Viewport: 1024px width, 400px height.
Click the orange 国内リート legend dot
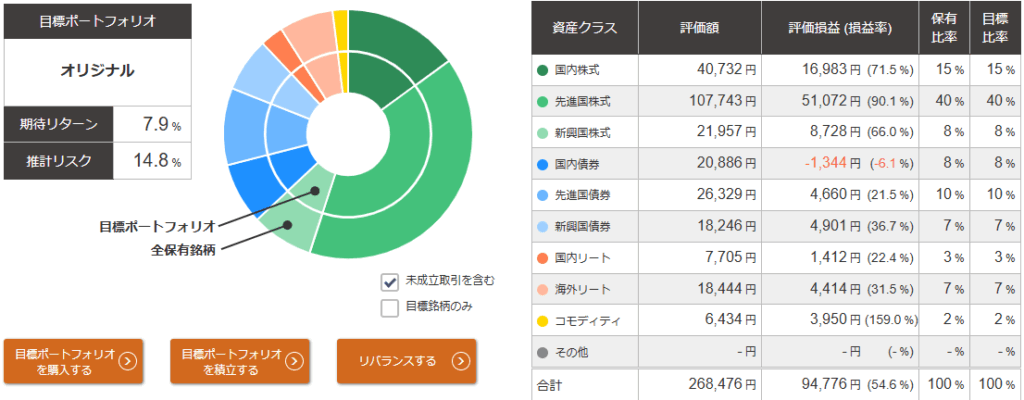543,258
